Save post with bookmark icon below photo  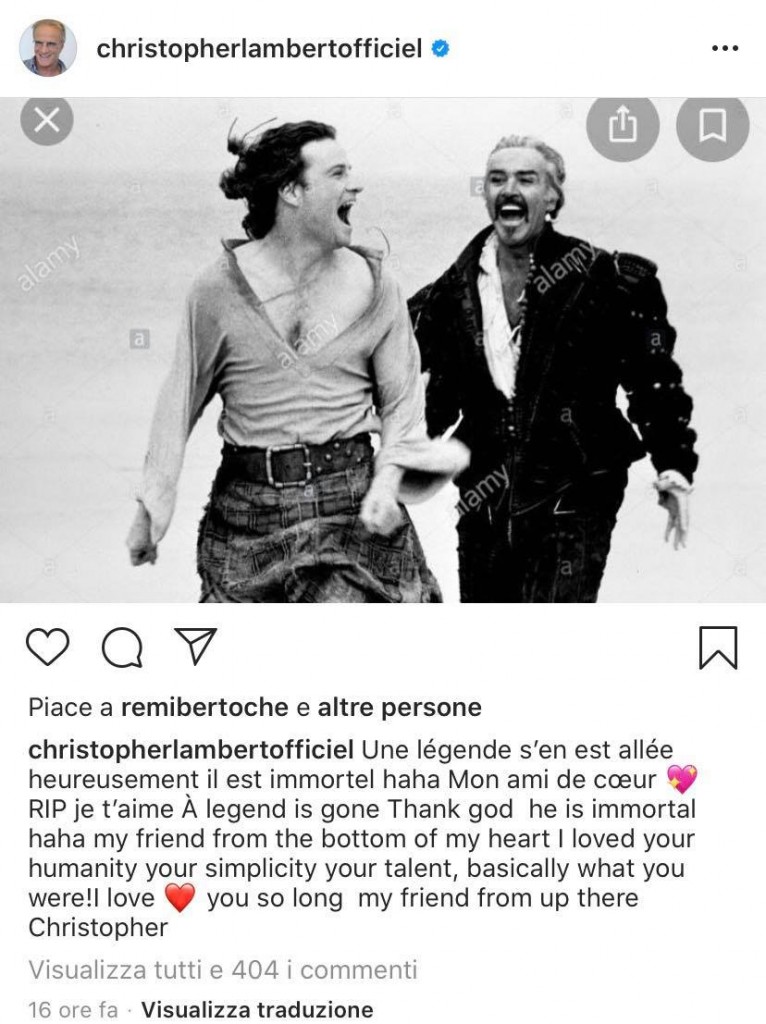[x=718, y=647]
